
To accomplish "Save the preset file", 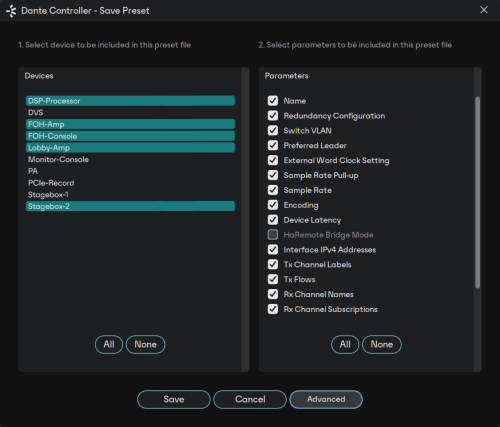I will point(174,399).
